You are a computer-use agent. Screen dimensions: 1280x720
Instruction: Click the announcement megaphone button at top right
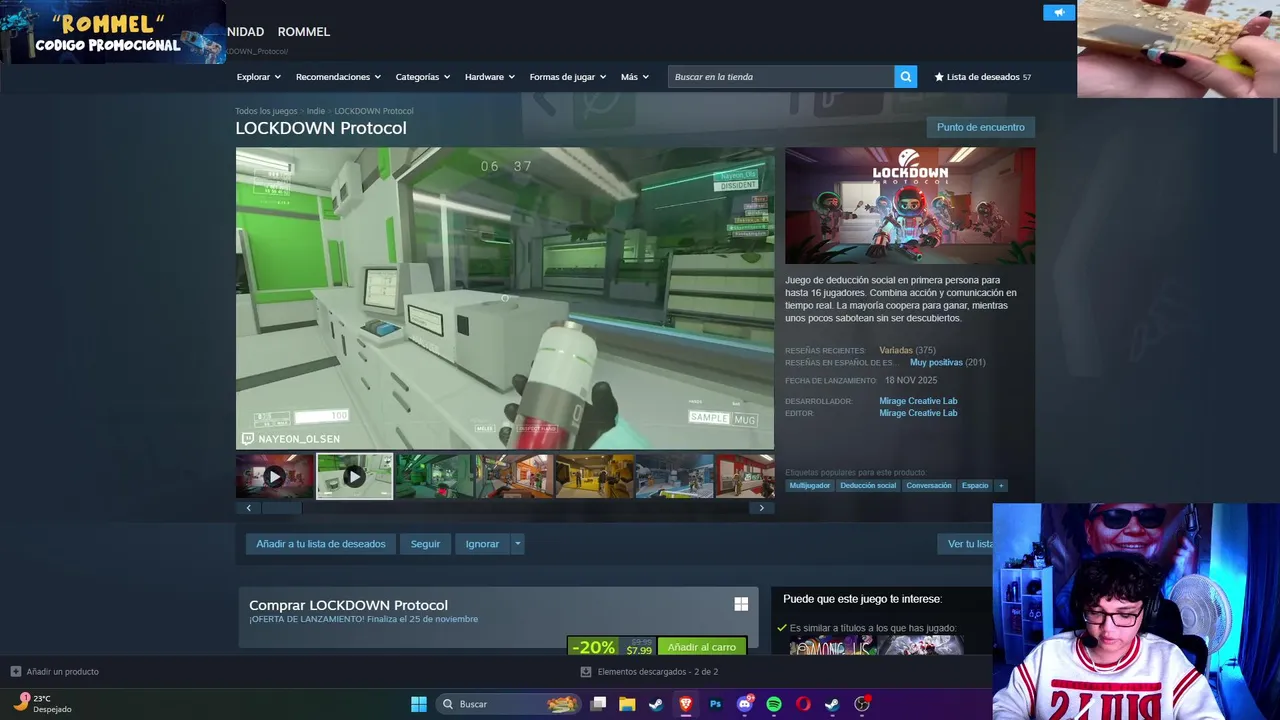pyautogui.click(x=1059, y=12)
